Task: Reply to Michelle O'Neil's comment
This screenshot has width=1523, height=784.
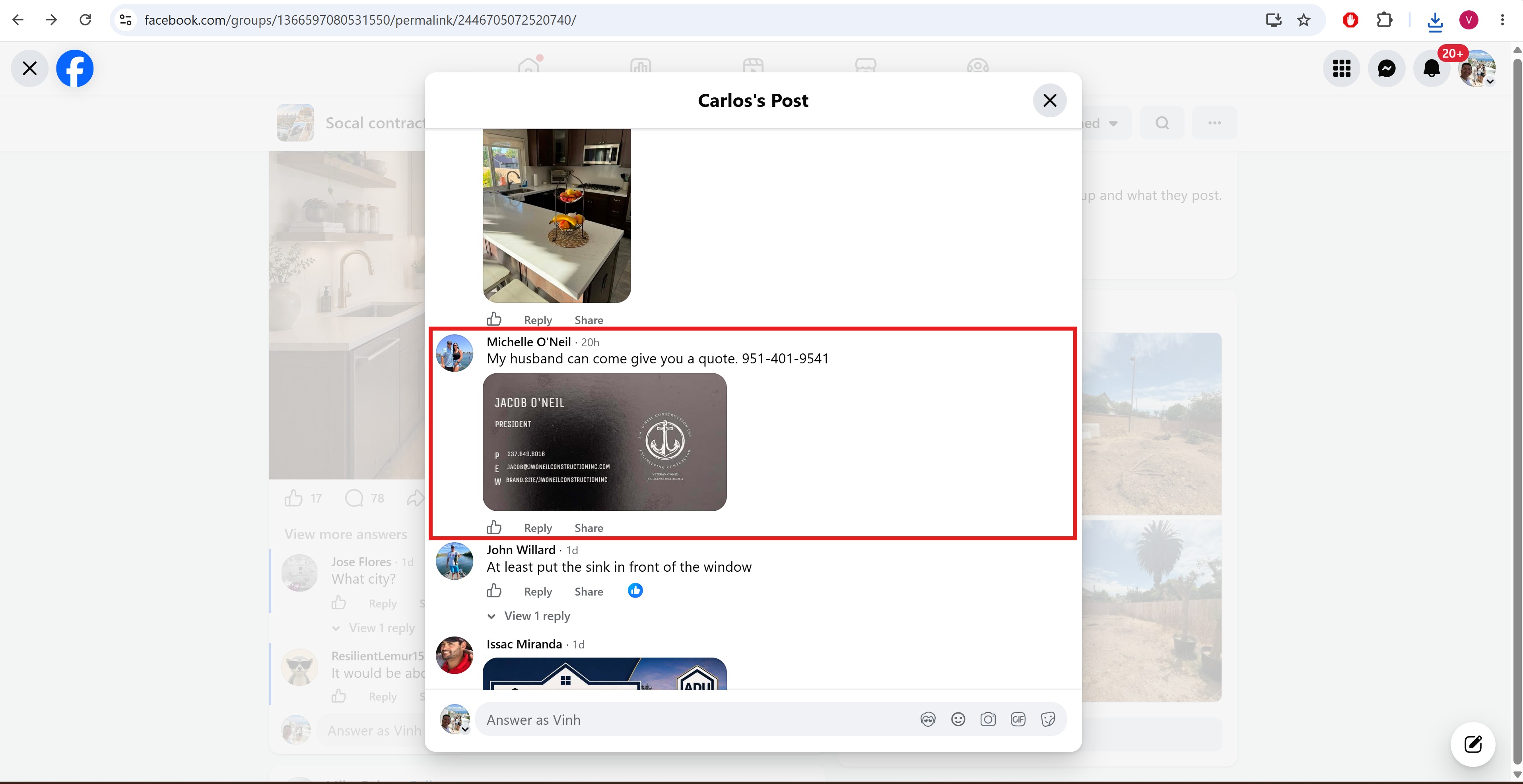Action: (x=538, y=528)
